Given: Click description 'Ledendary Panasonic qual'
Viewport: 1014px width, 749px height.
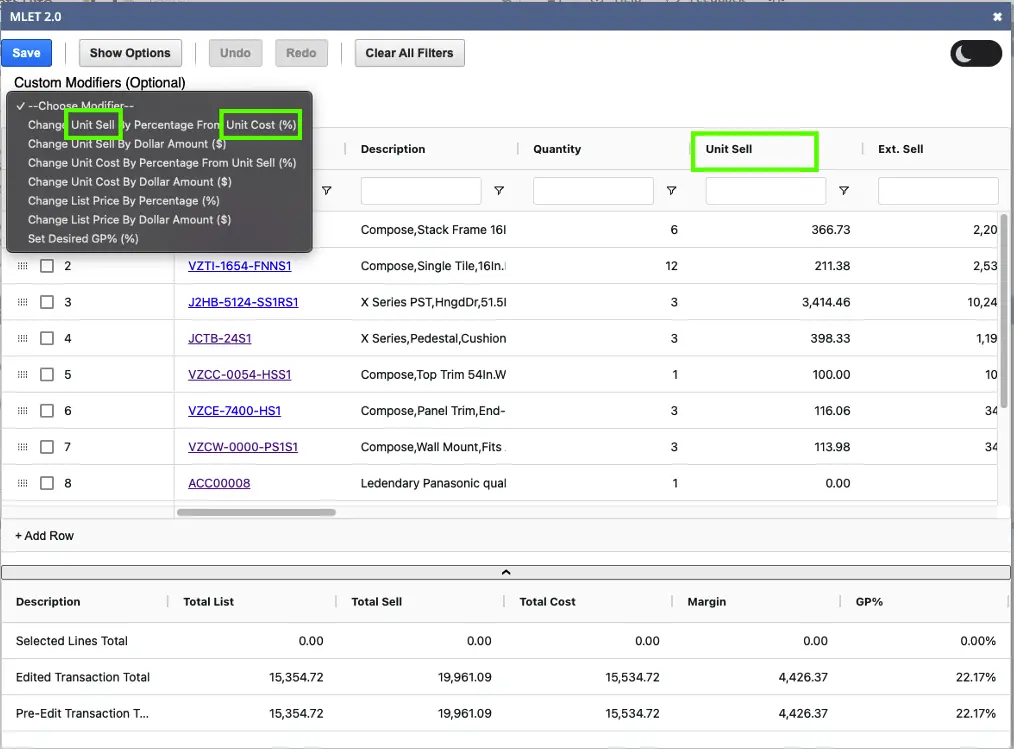Looking at the screenshot, I should tap(433, 483).
